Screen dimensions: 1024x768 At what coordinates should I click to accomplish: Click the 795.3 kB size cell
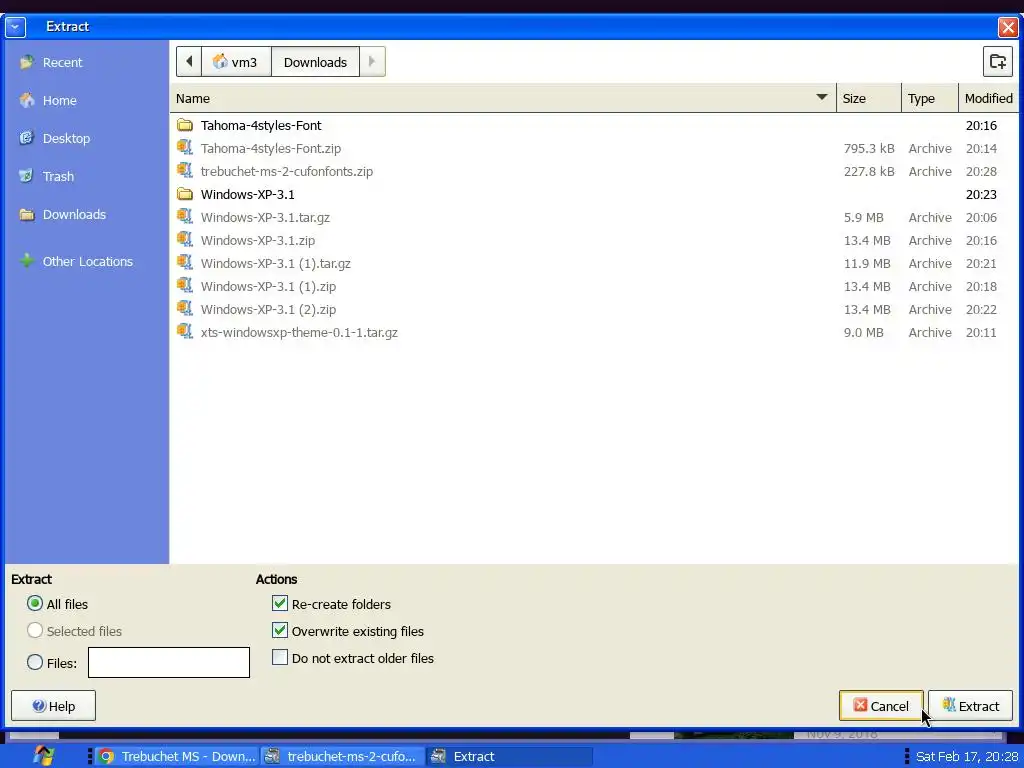point(869,148)
